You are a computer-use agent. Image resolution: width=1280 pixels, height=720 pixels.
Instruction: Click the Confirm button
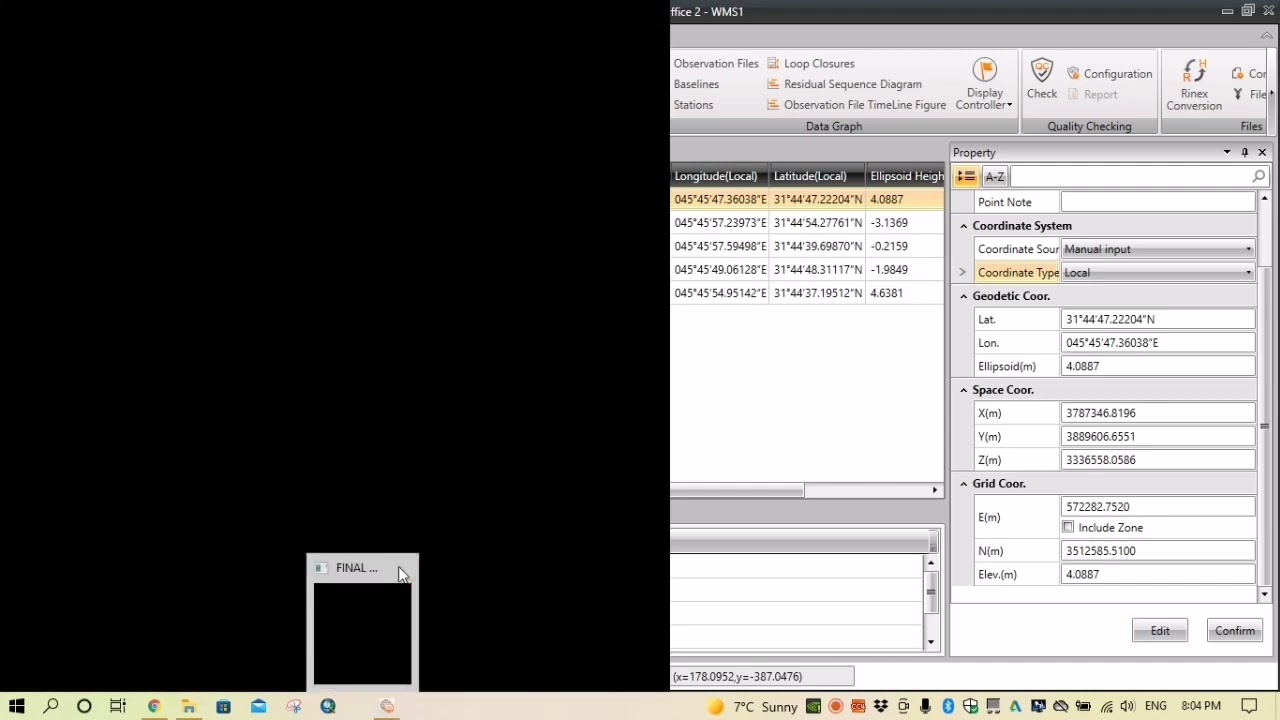pos(1235,631)
